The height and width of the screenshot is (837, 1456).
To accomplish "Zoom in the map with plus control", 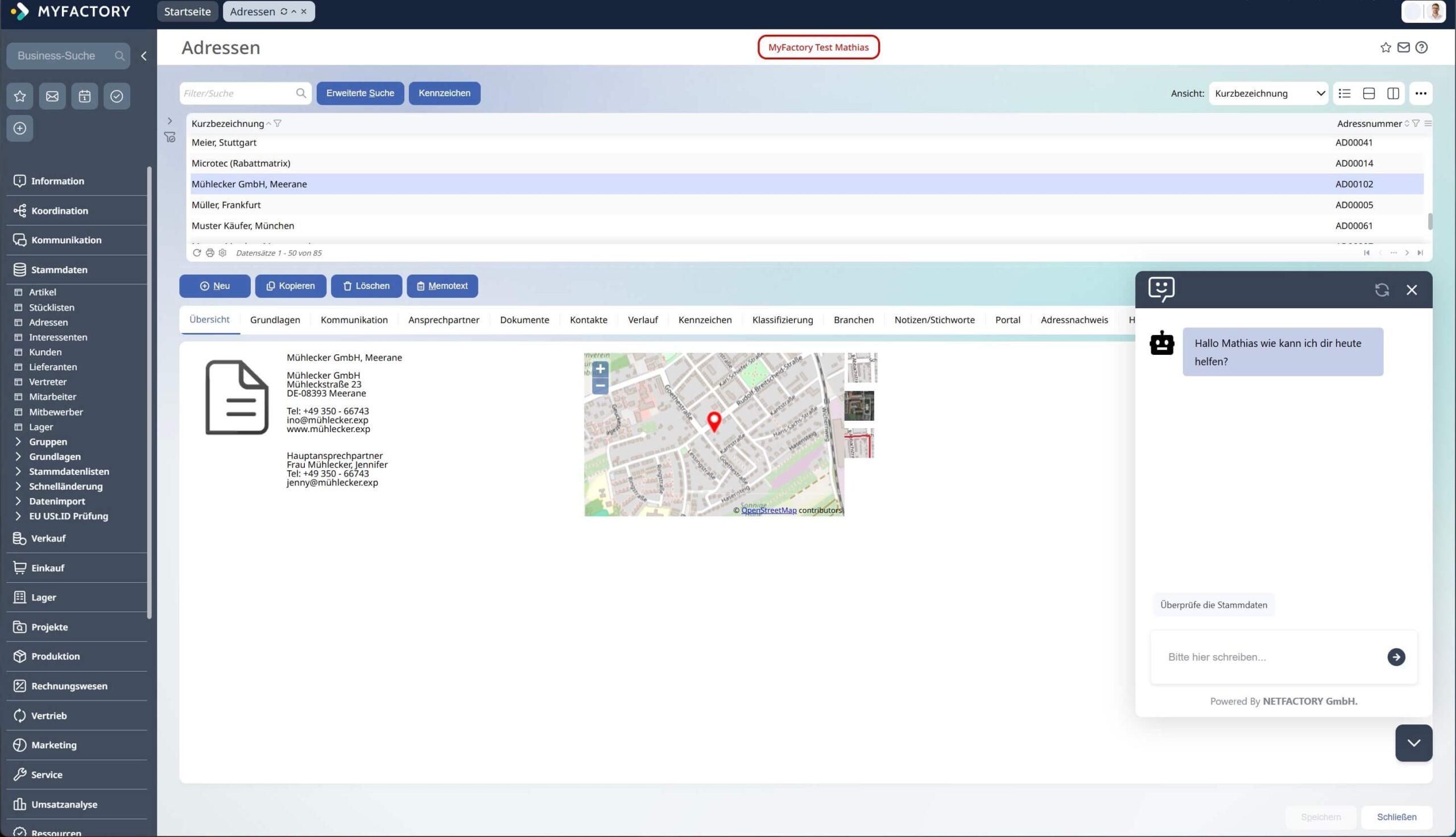I will coord(600,369).
